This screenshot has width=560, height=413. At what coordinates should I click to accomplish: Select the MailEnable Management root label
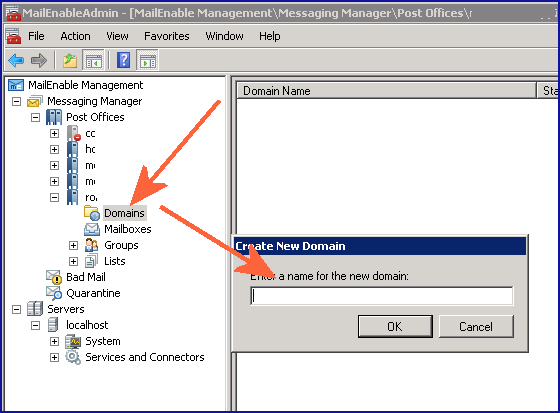[x=86, y=85]
